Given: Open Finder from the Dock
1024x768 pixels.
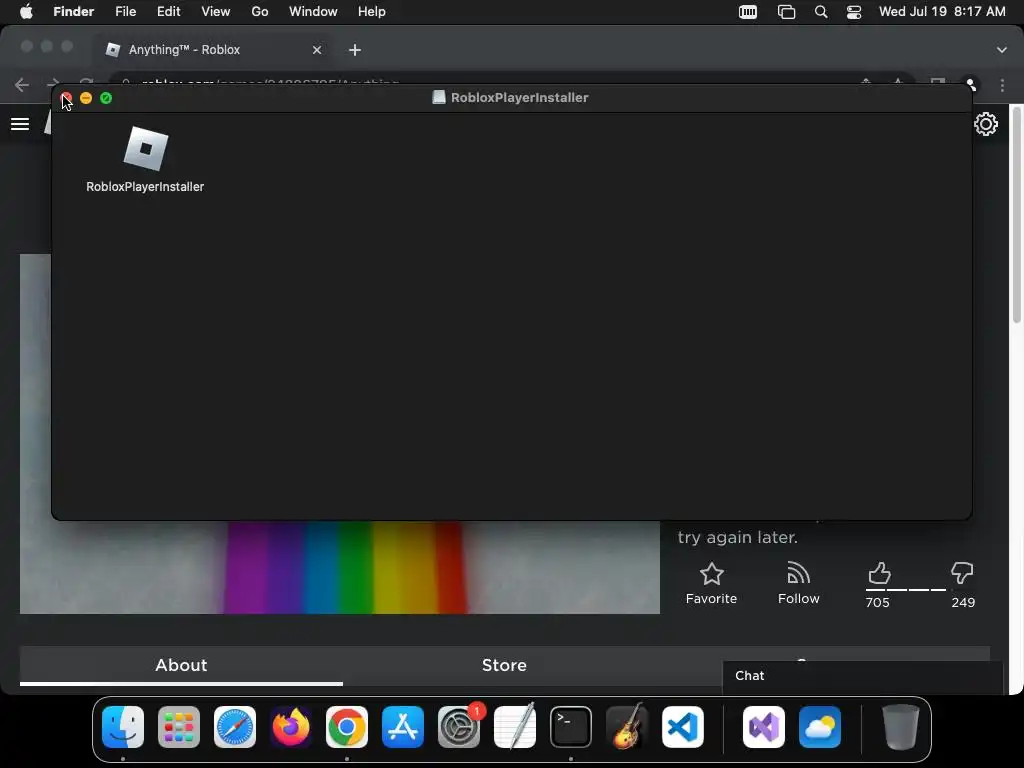Looking at the screenshot, I should pyautogui.click(x=123, y=727).
